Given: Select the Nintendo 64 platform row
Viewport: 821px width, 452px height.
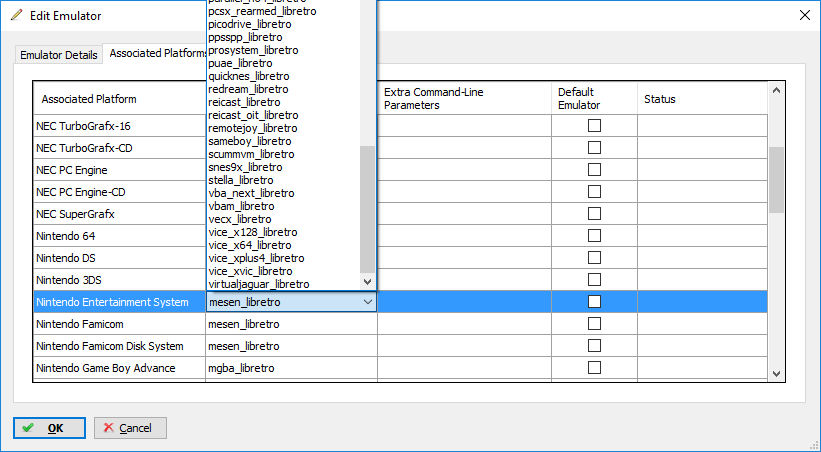Looking at the screenshot, I should point(119,236).
